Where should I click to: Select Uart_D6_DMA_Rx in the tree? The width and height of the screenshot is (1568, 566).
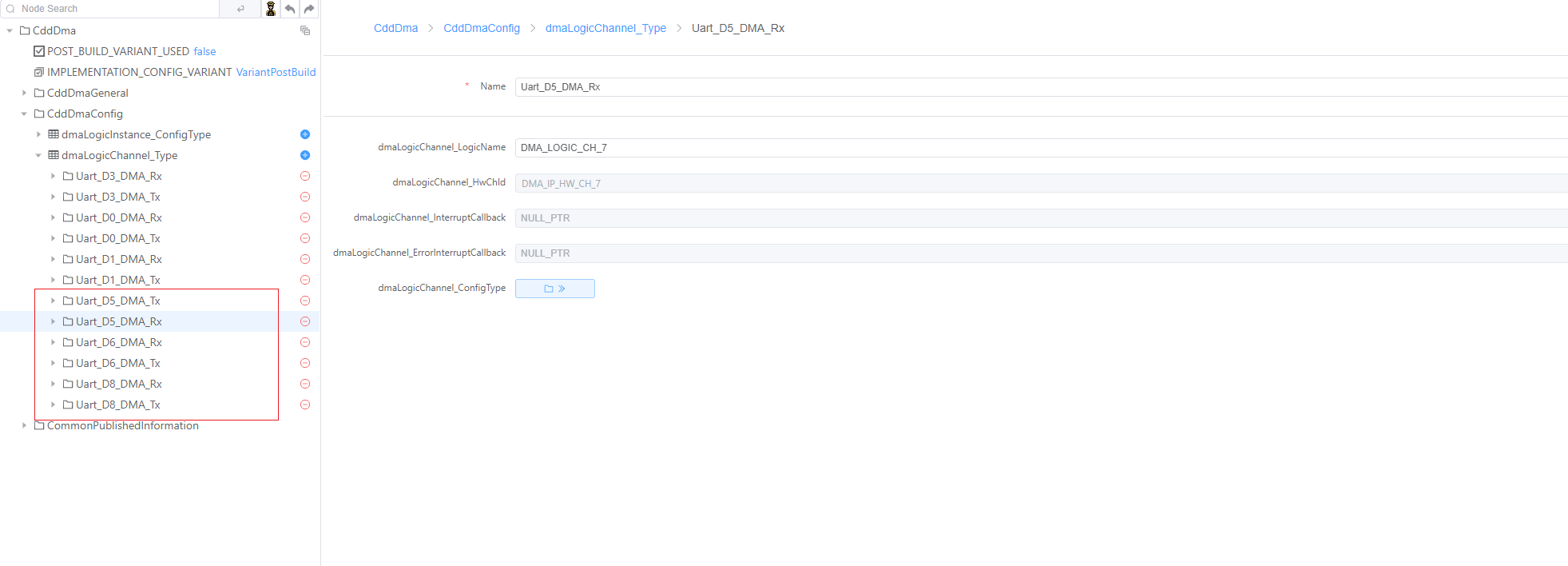tap(118, 342)
